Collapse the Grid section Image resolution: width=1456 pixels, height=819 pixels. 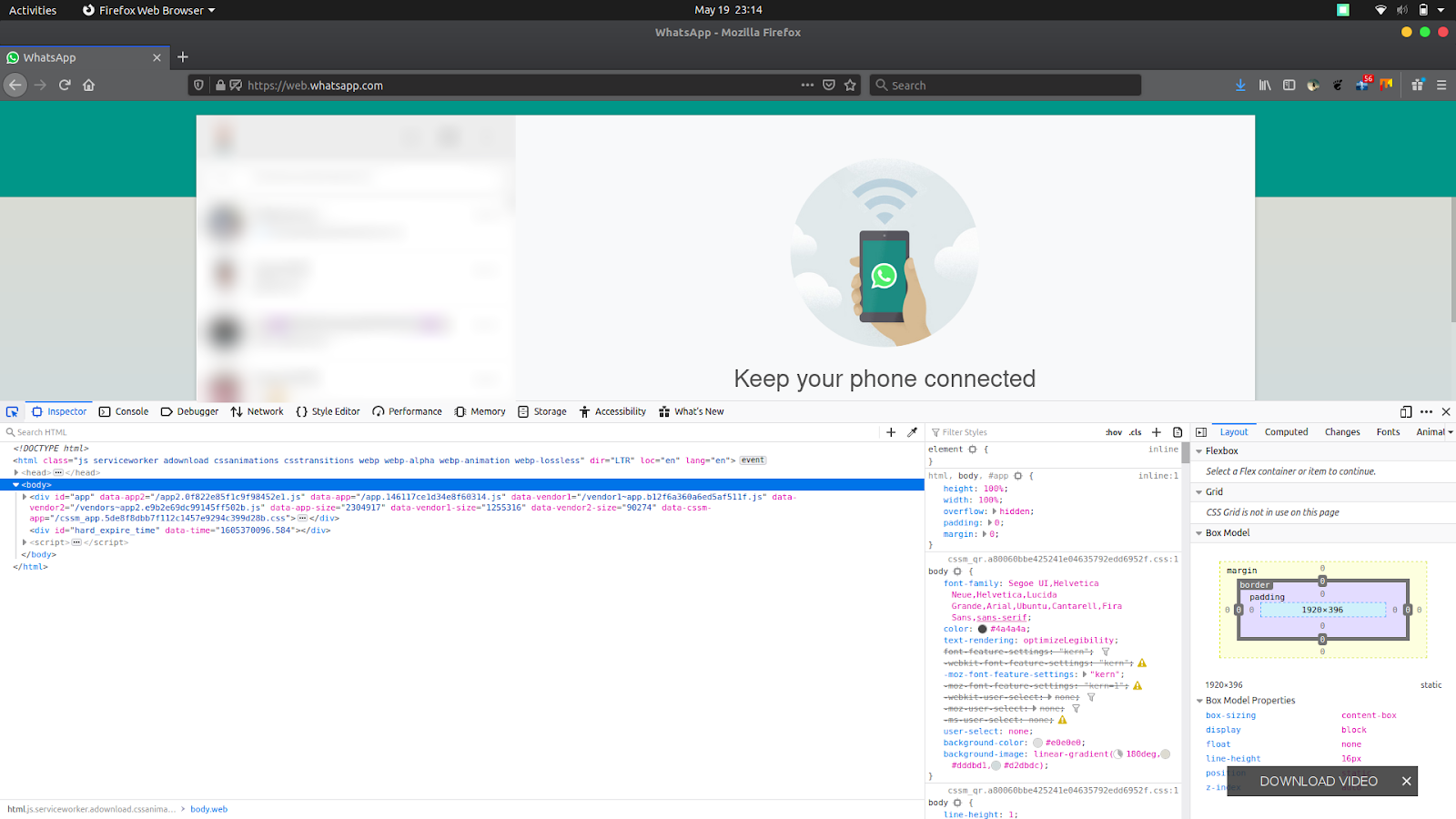pos(1199,492)
